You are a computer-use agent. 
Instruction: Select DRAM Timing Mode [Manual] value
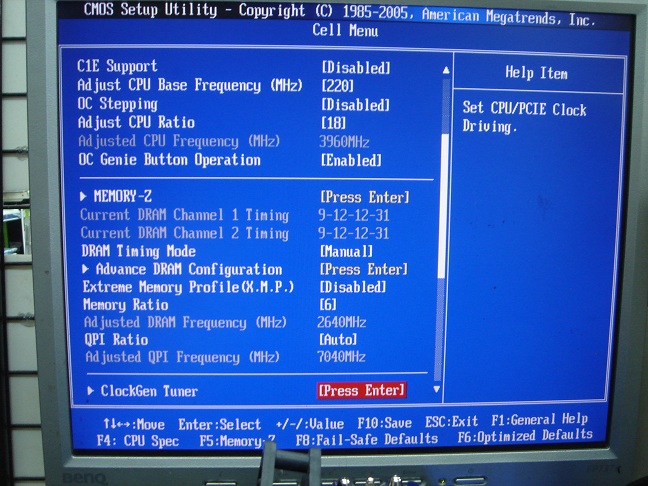(346, 251)
